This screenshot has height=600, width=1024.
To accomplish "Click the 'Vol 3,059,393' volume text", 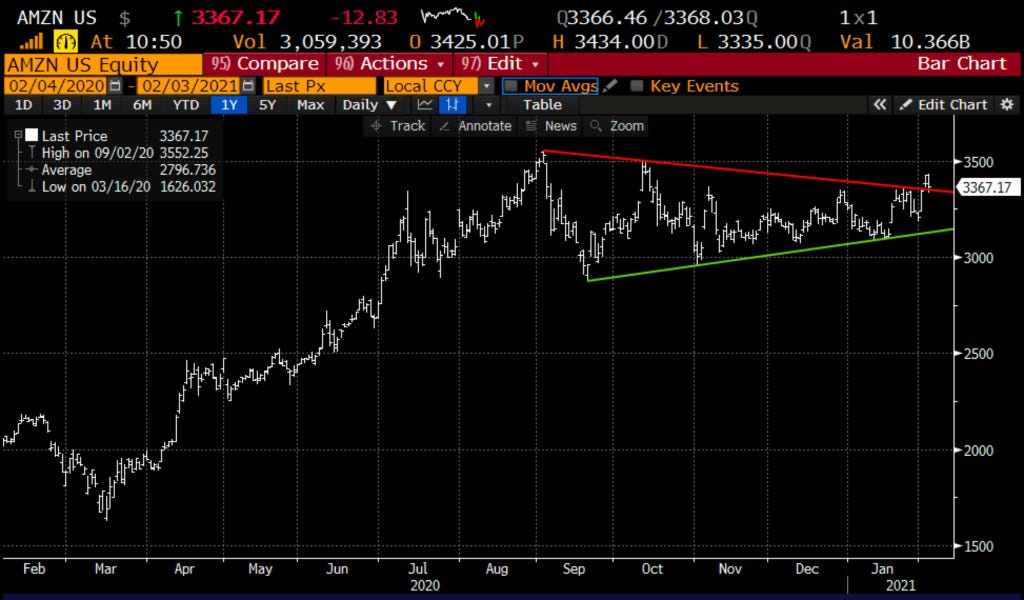I will click(307, 42).
